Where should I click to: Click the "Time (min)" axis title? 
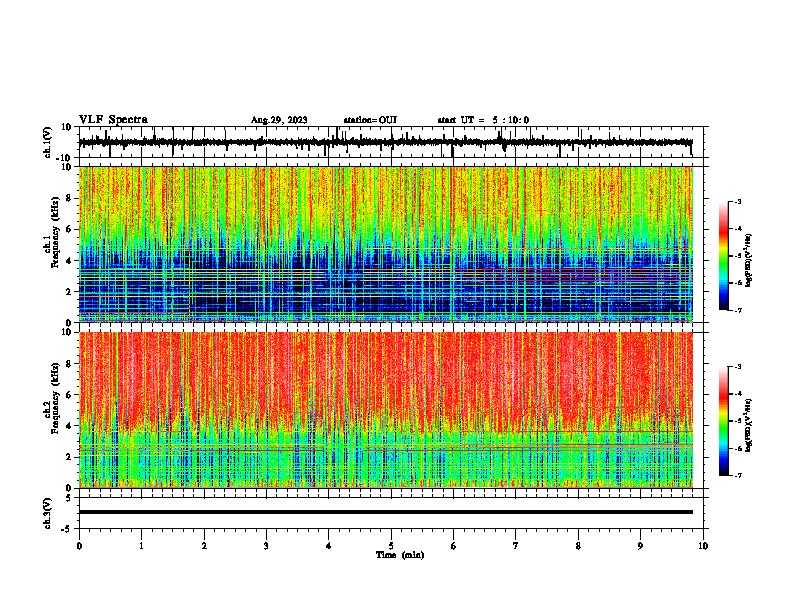(400, 555)
